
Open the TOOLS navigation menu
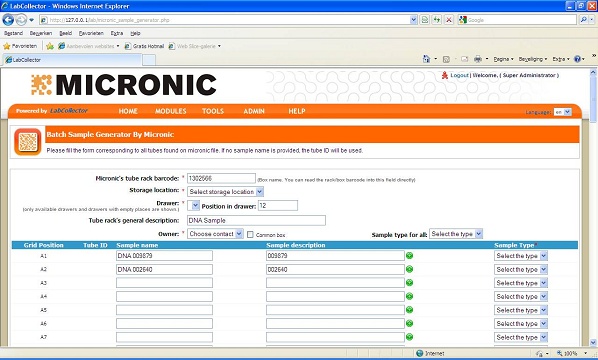coord(213,111)
